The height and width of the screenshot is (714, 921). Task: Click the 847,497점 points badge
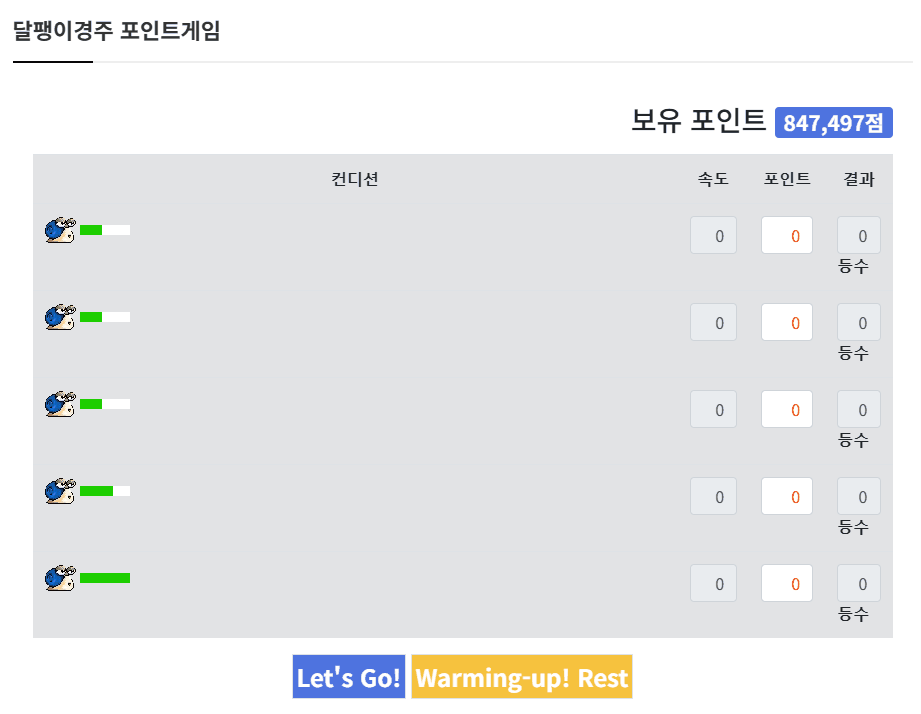tap(833, 123)
